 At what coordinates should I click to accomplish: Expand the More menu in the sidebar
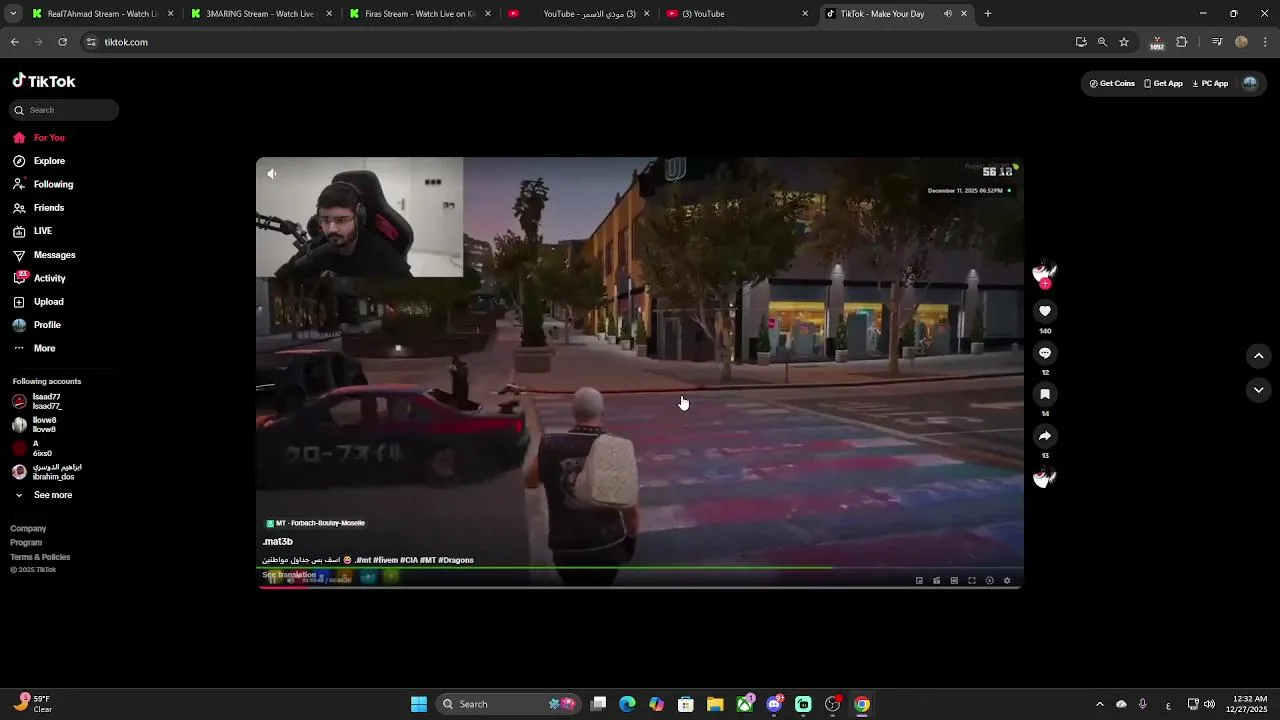35,348
